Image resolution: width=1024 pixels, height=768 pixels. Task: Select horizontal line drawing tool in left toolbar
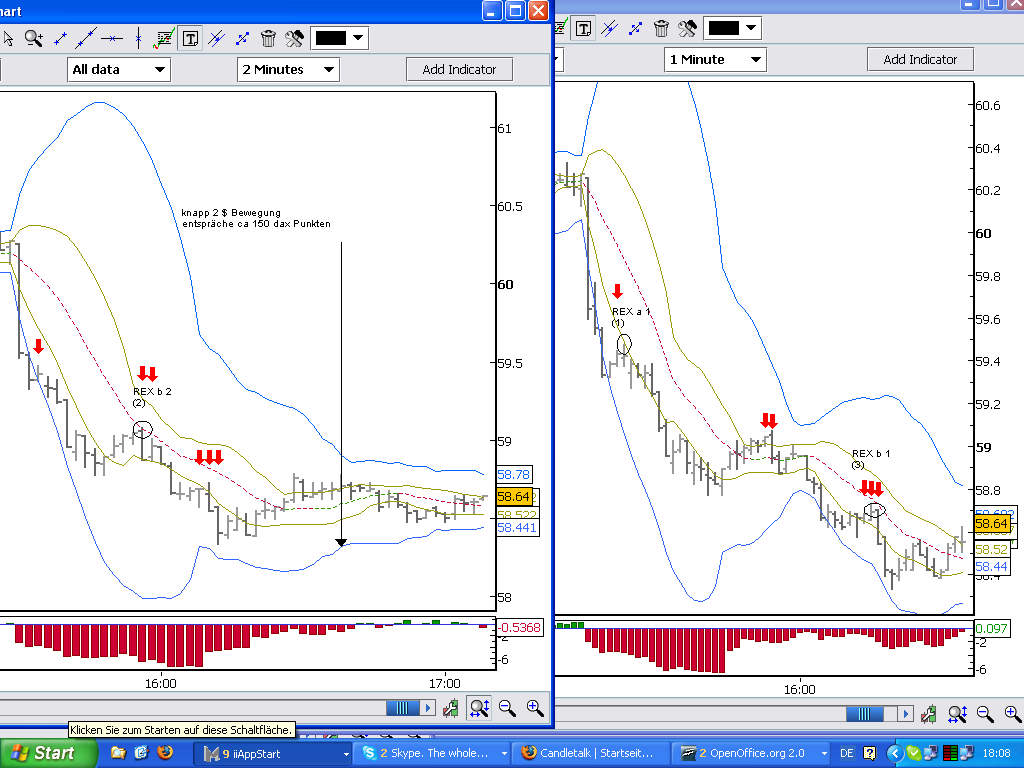point(112,39)
